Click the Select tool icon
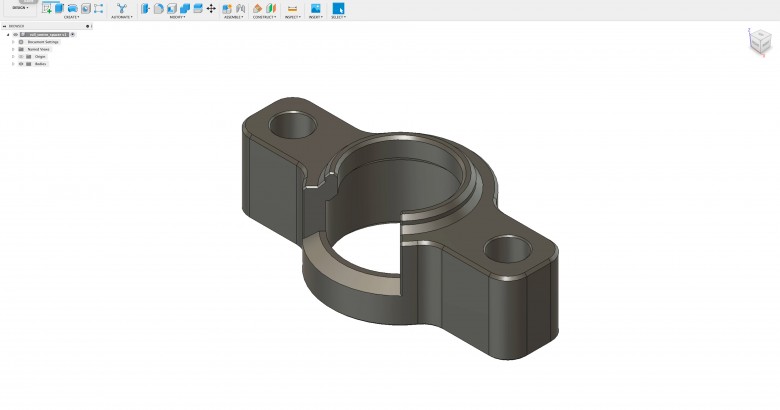Viewport: 780px width, 410px height. point(338,8)
